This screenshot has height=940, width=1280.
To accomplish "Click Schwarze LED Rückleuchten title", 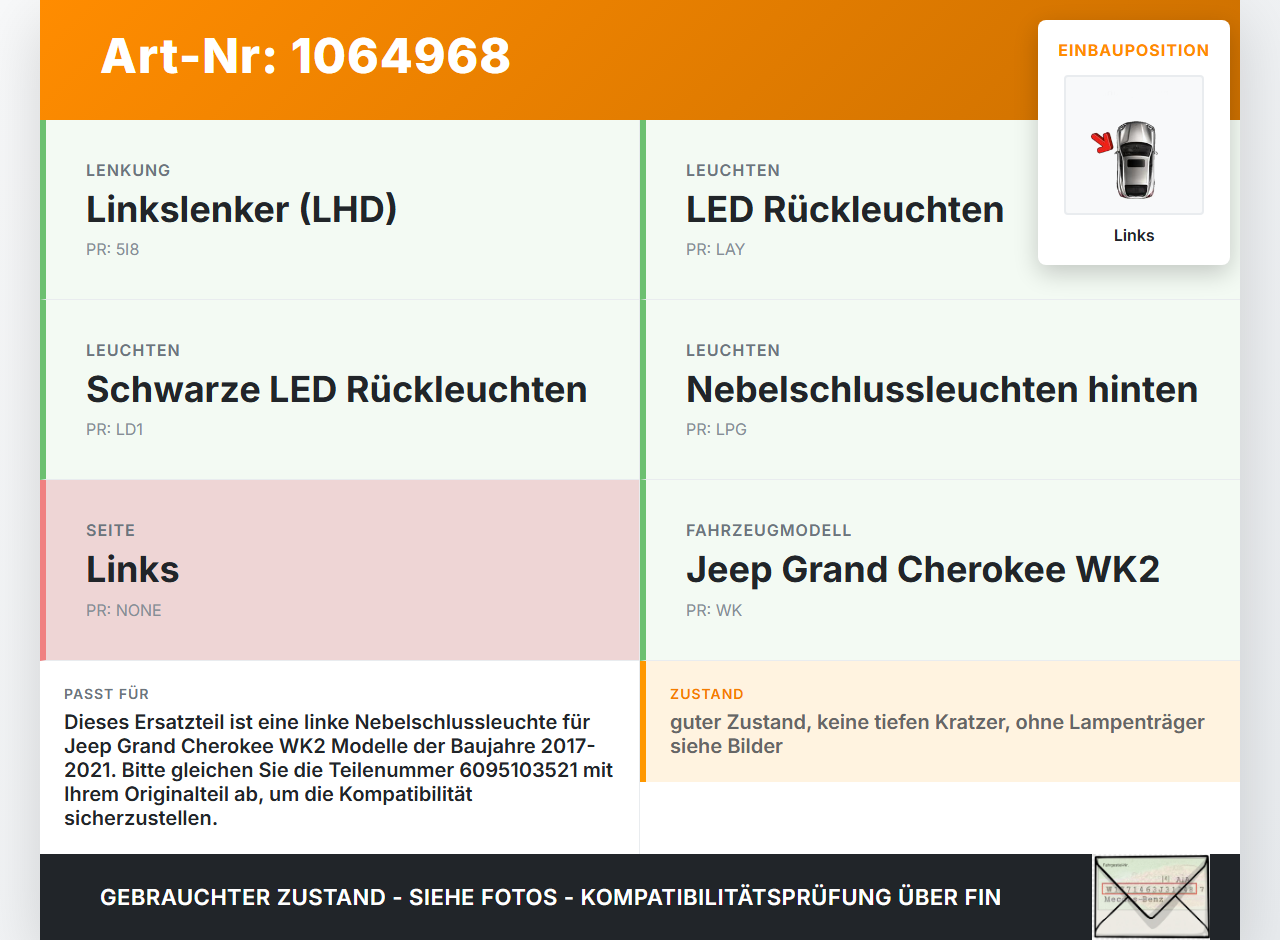I will (x=337, y=390).
